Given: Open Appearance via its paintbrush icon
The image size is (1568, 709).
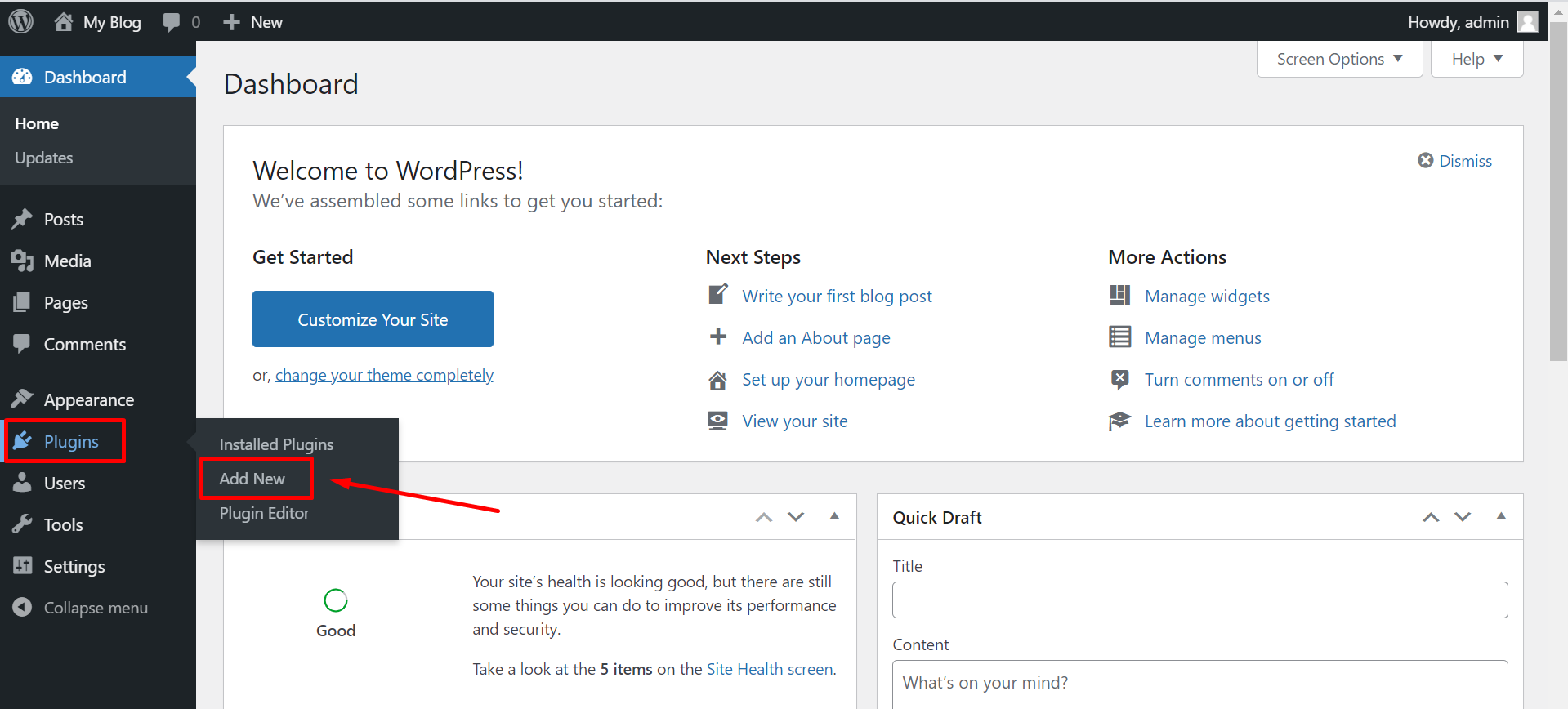Looking at the screenshot, I should coord(22,399).
